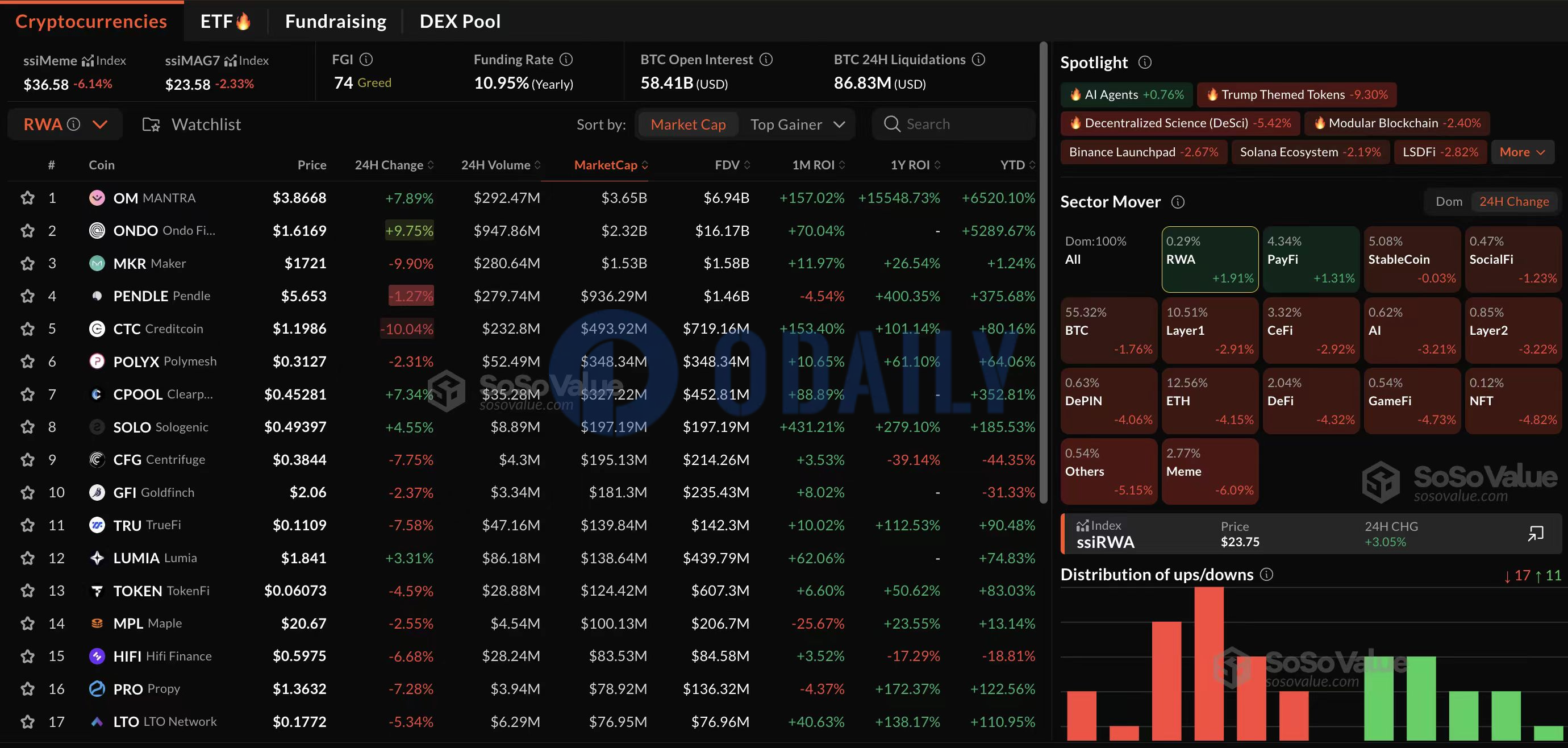The image size is (1568, 748).
Task: Click info icon beside Distribution of ups/downs
Action: pos(1267,575)
